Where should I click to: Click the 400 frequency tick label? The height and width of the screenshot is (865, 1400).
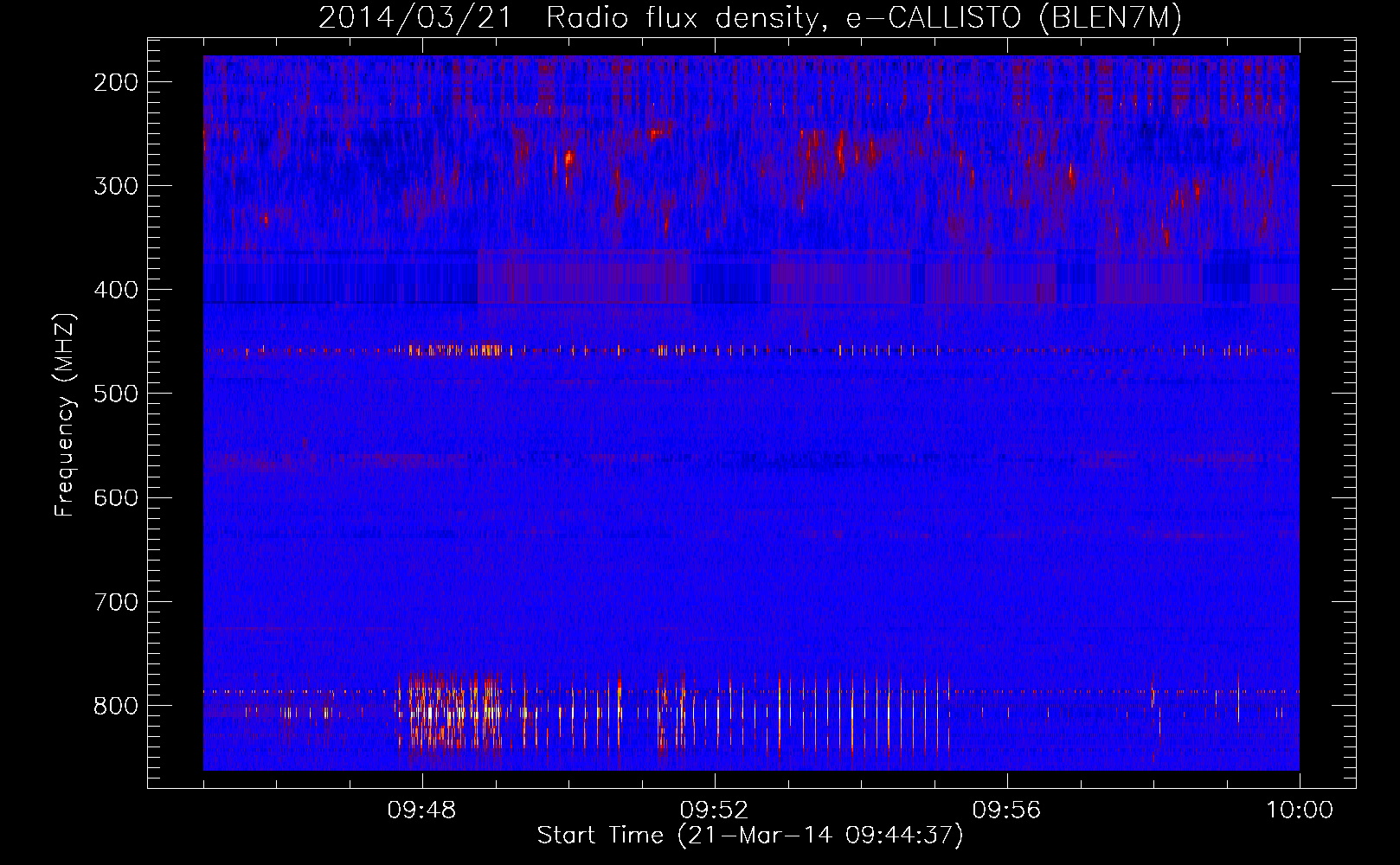pos(116,290)
